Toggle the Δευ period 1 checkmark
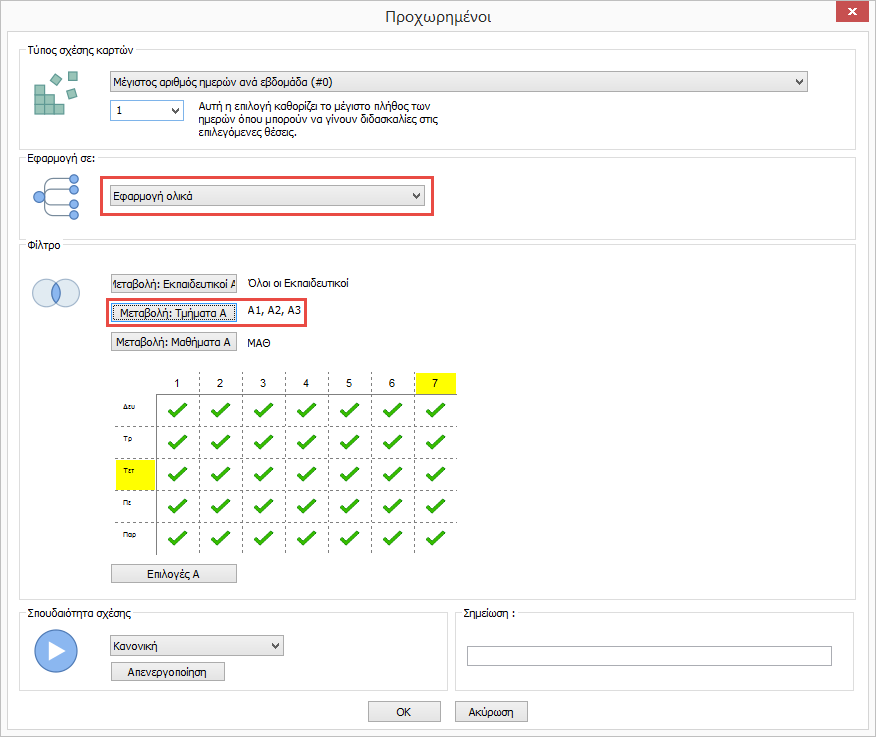Viewport: 876px width, 737px height. click(178, 410)
